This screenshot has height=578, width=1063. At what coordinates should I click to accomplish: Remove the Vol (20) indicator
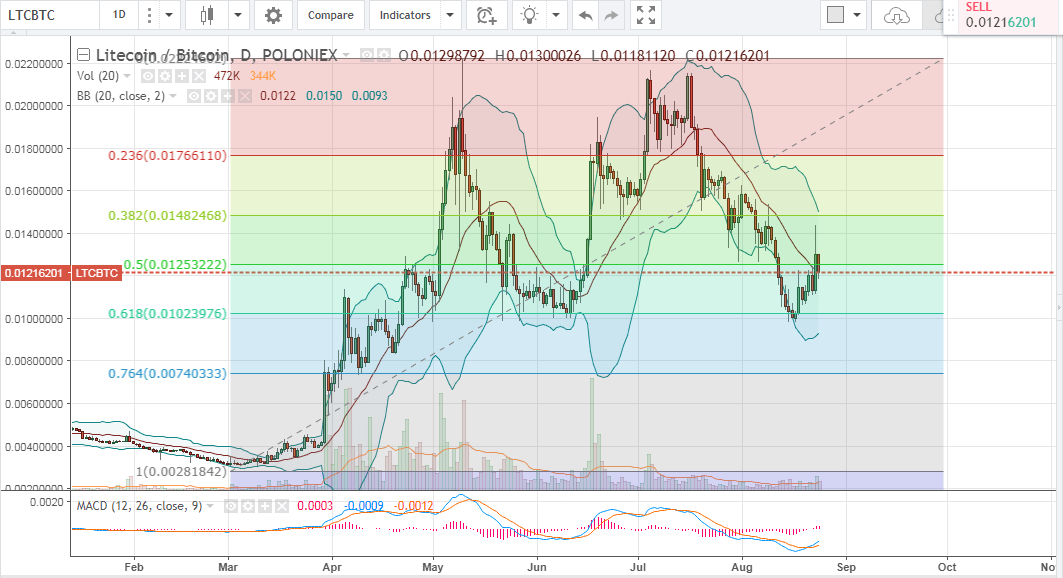(x=199, y=76)
